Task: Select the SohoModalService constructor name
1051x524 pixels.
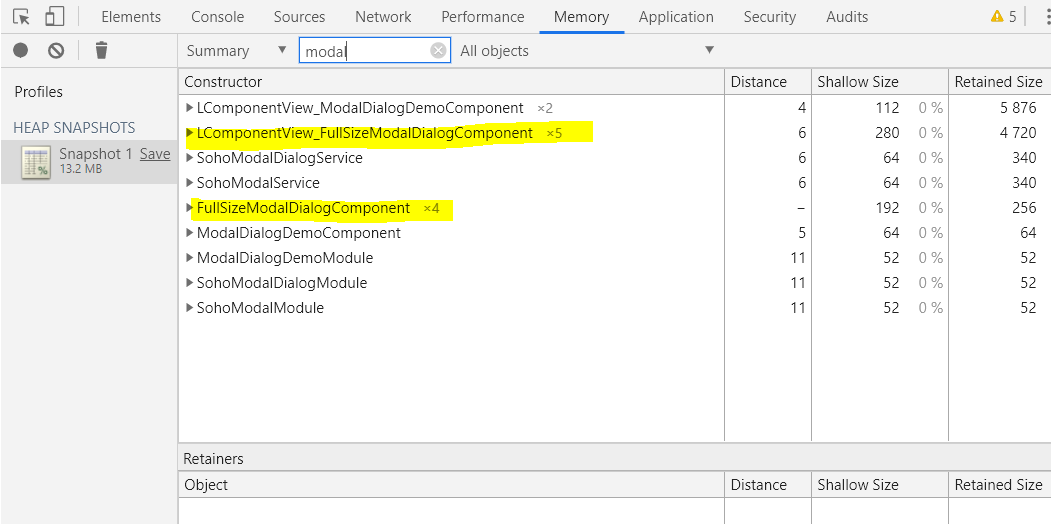Action: coord(258,183)
